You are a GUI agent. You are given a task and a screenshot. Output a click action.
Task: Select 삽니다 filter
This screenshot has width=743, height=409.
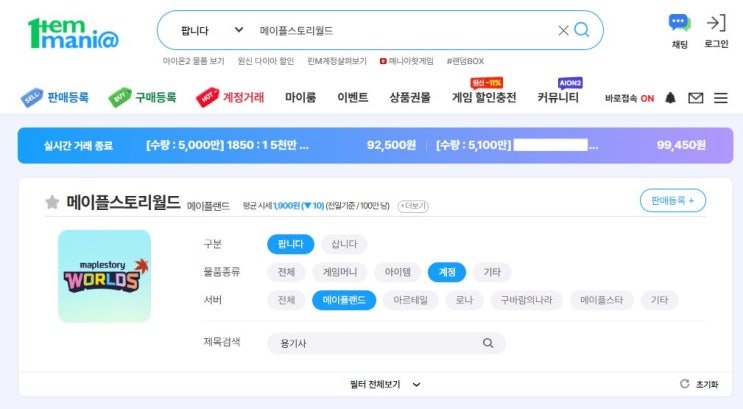[344, 244]
